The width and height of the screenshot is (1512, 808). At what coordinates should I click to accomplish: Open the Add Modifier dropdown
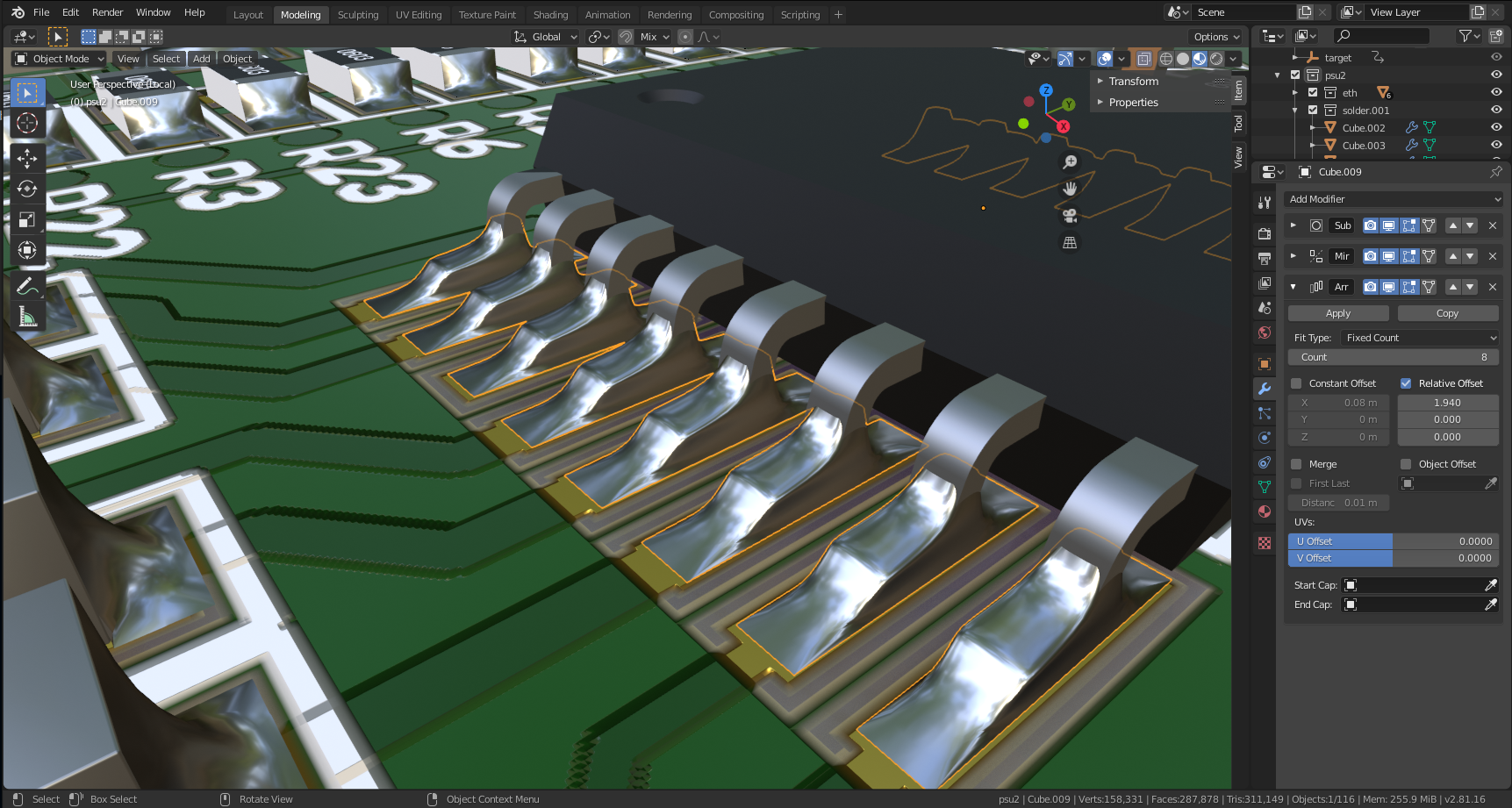click(1394, 199)
